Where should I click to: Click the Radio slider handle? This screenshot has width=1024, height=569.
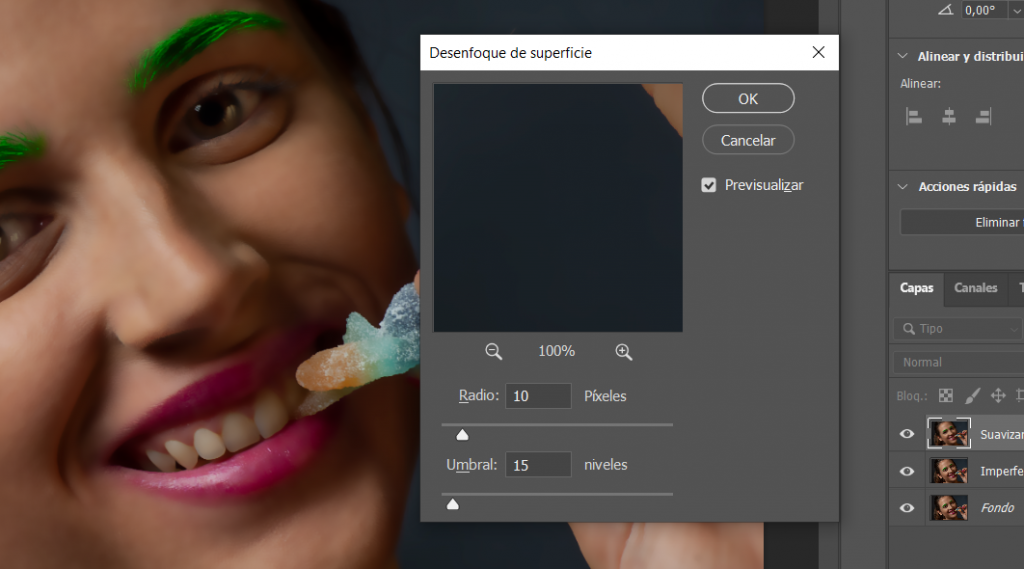point(462,435)
